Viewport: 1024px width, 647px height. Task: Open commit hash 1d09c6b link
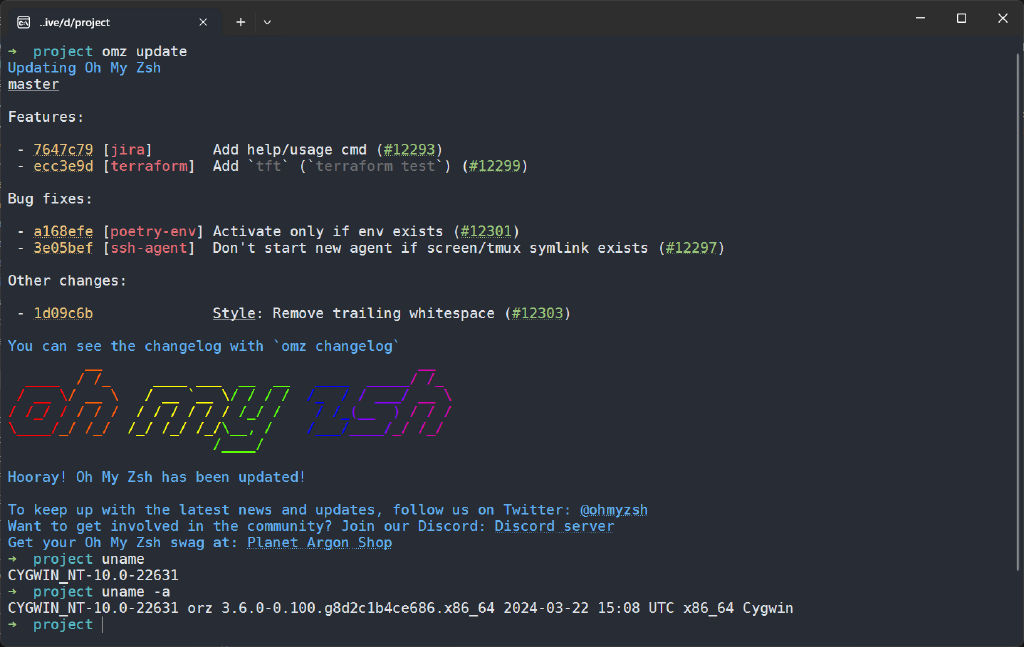(x=63, y=313)
